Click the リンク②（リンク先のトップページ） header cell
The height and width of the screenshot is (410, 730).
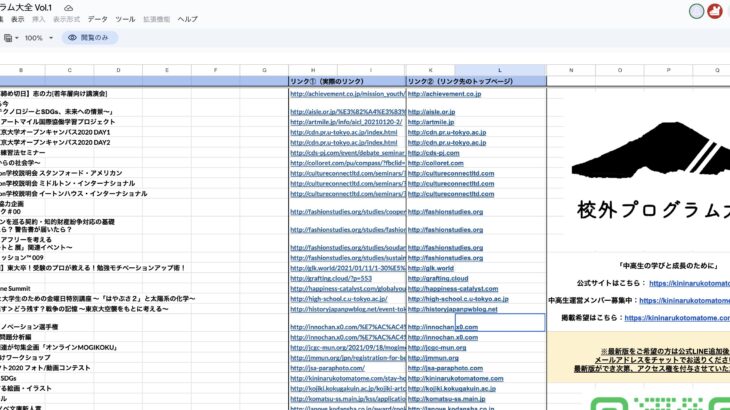[476, 81]
